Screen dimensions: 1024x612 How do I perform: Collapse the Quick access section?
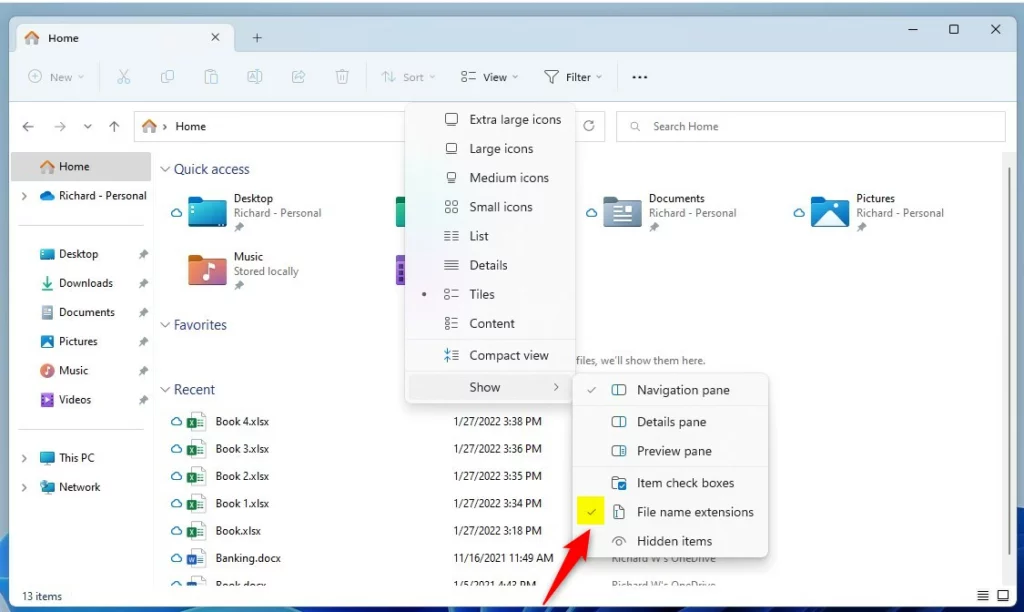[165, 170]
